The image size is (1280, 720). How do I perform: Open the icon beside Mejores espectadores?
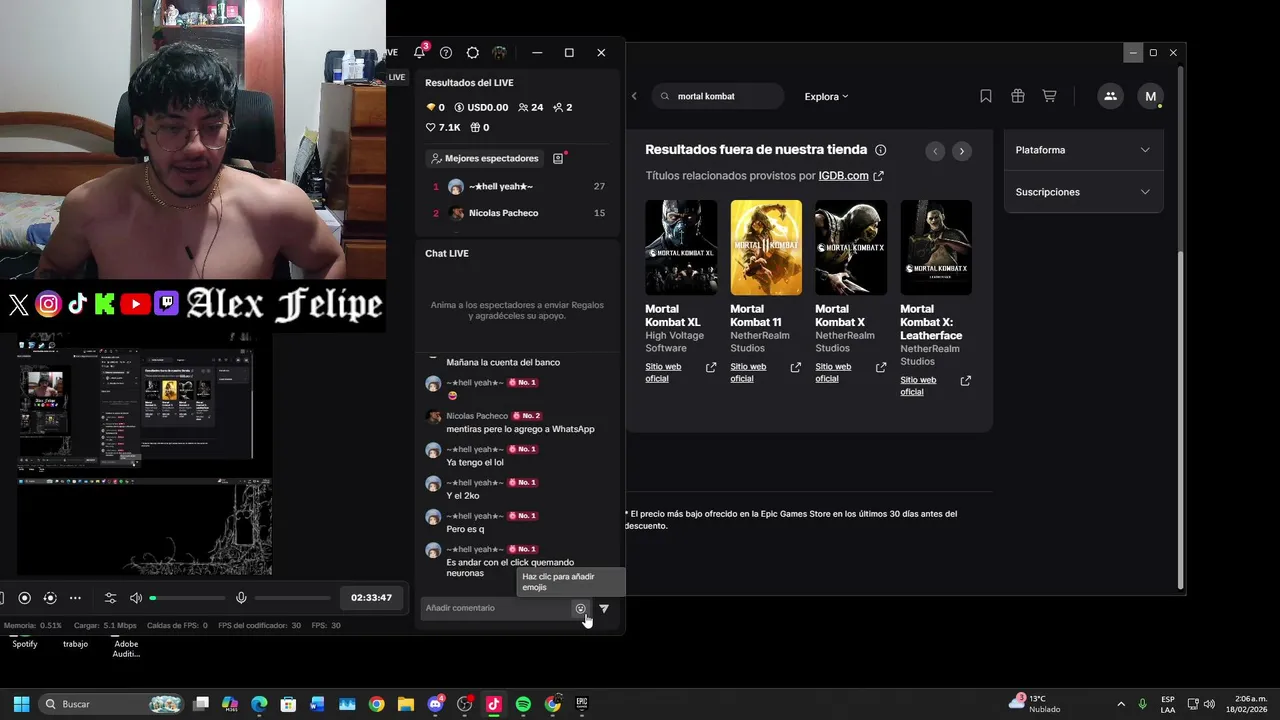pos(558,158)
